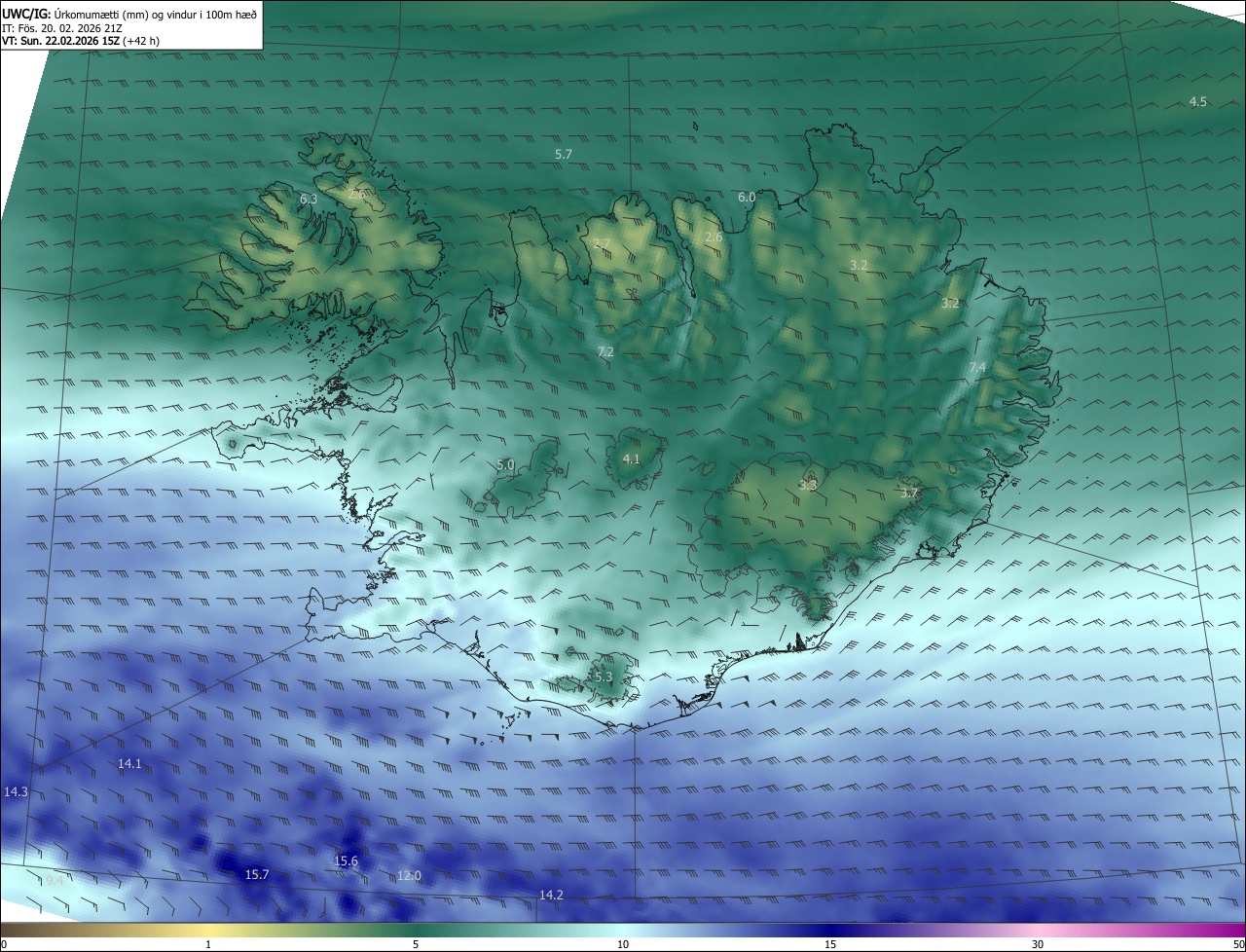Click the 7.4 value in the Eastfjords
1246x952 pixels.
[x=978, y=368]
